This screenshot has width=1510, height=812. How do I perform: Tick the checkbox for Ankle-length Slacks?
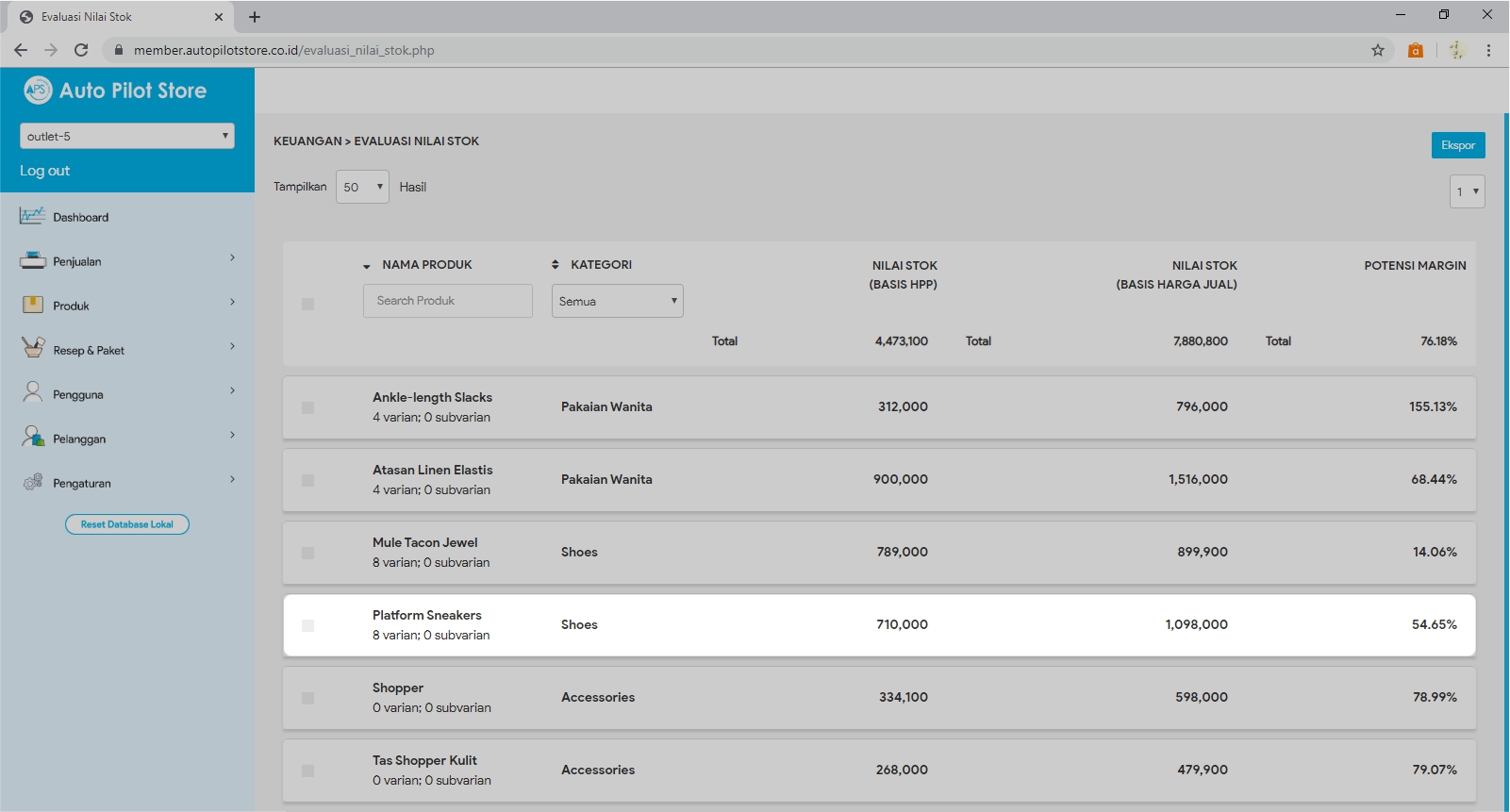coord(307,407)
